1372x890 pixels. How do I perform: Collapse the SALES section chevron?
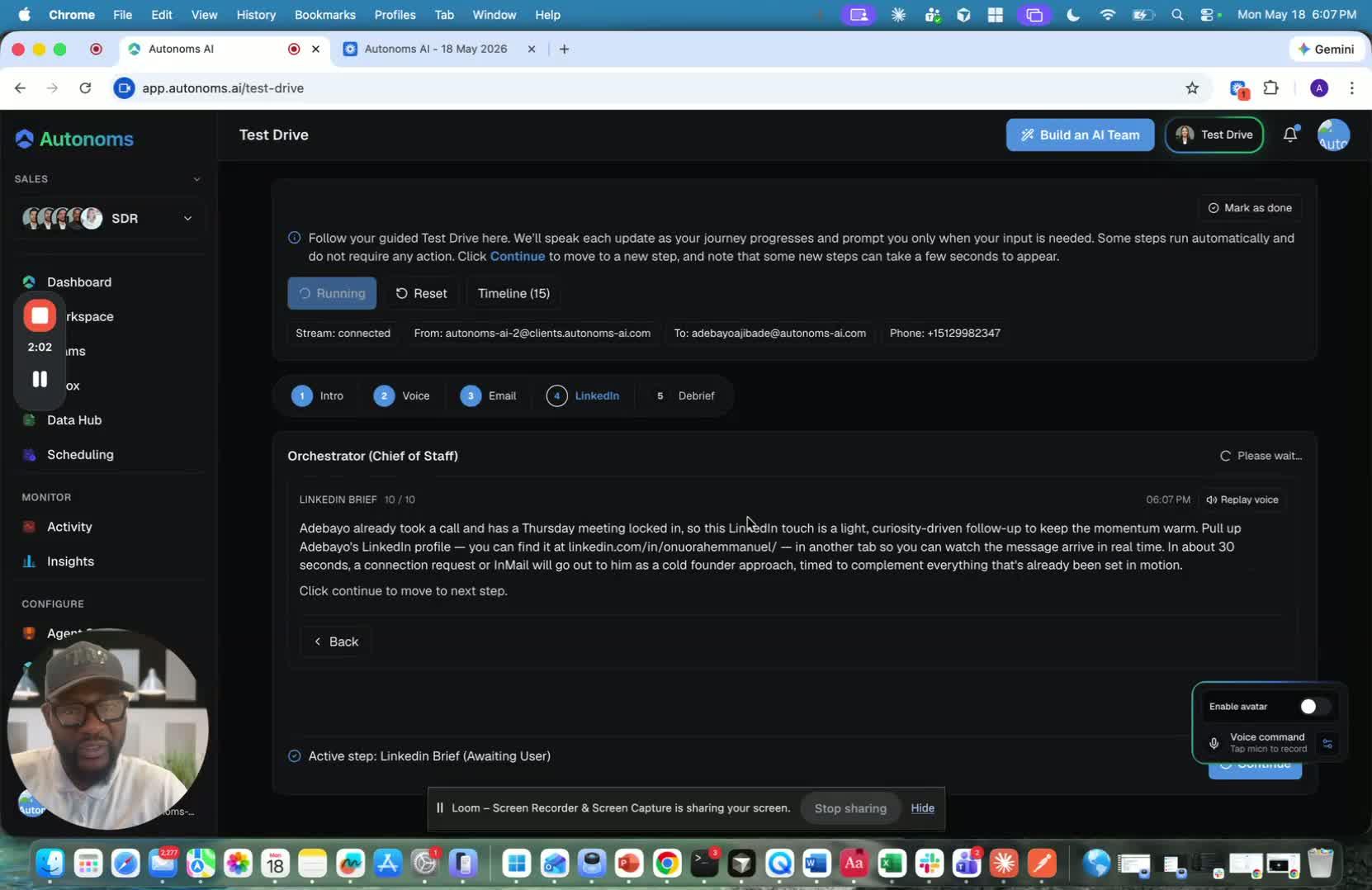click(x=196, y=179)
